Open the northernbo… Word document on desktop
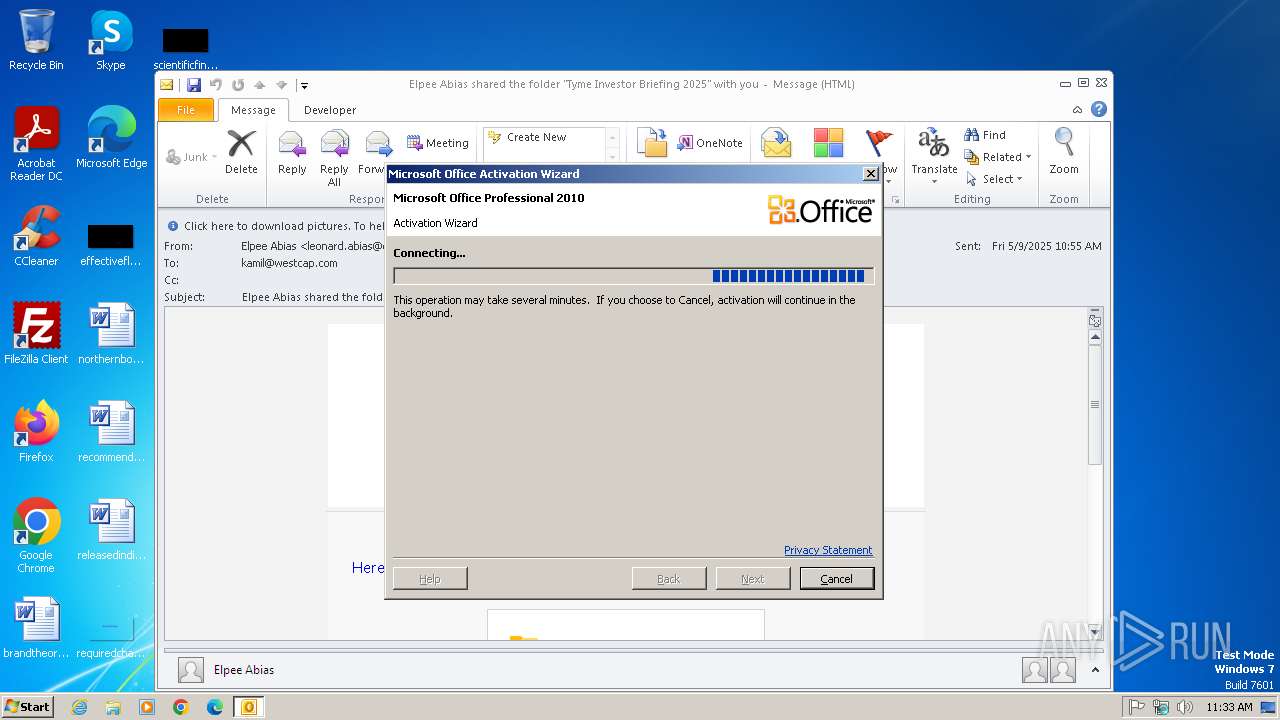1280x720 pixels. coord(111,334)
